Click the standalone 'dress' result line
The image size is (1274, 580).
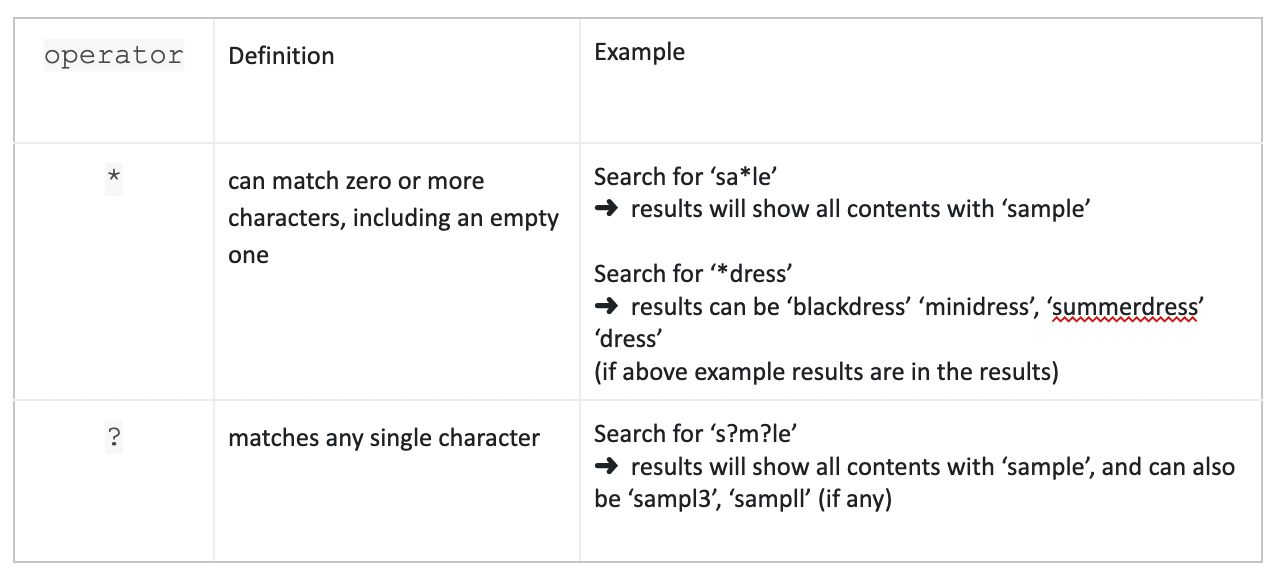[x=626, y=340]
